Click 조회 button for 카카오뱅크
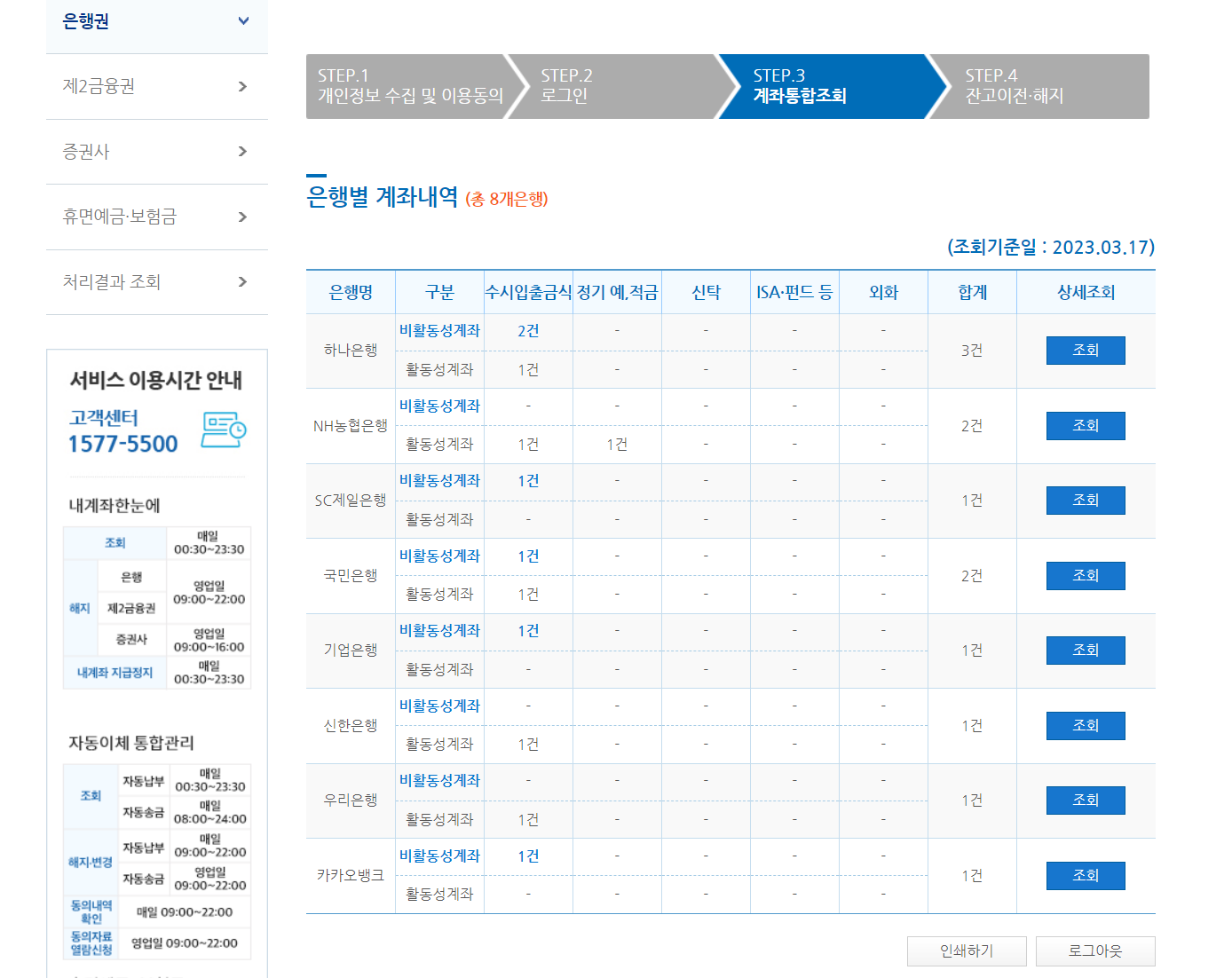This screenshot has height=978, width=1232. [x=1086, y=876]
